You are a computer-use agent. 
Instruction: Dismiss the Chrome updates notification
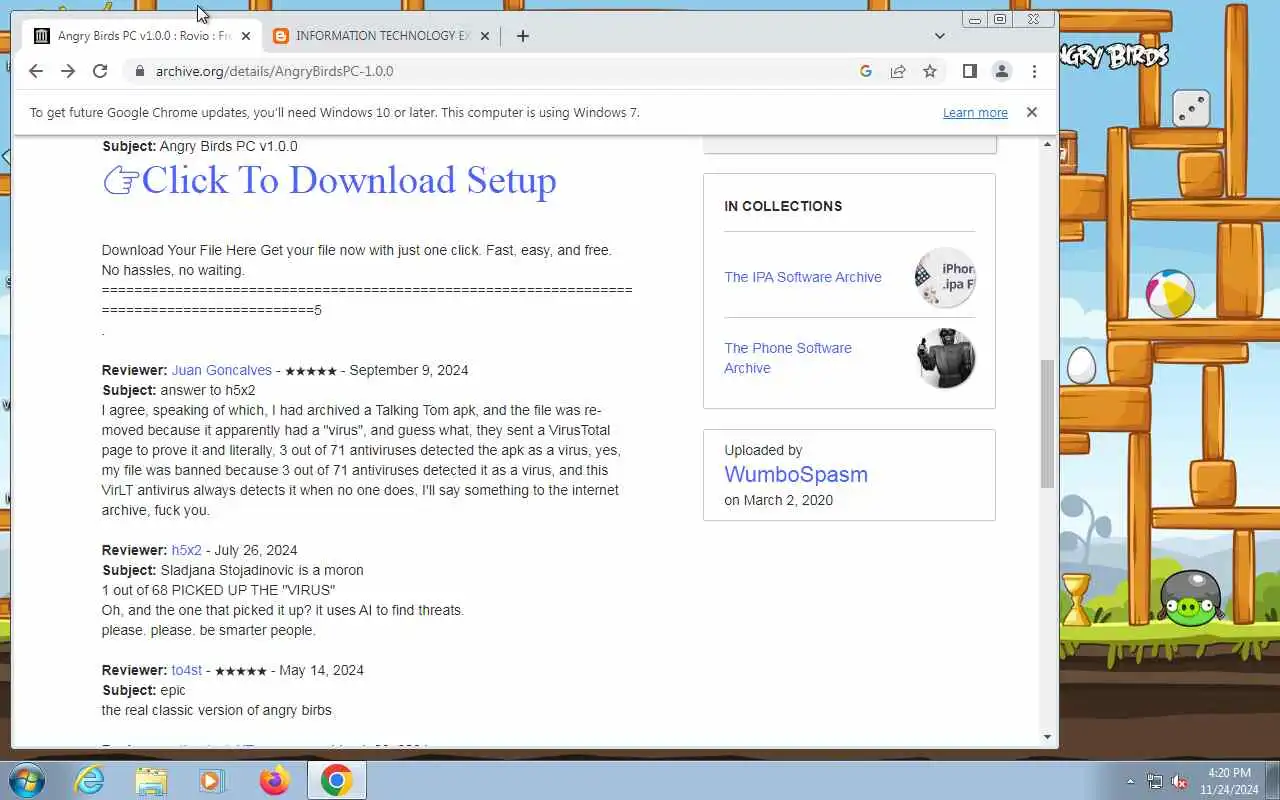coord(1032,112)
